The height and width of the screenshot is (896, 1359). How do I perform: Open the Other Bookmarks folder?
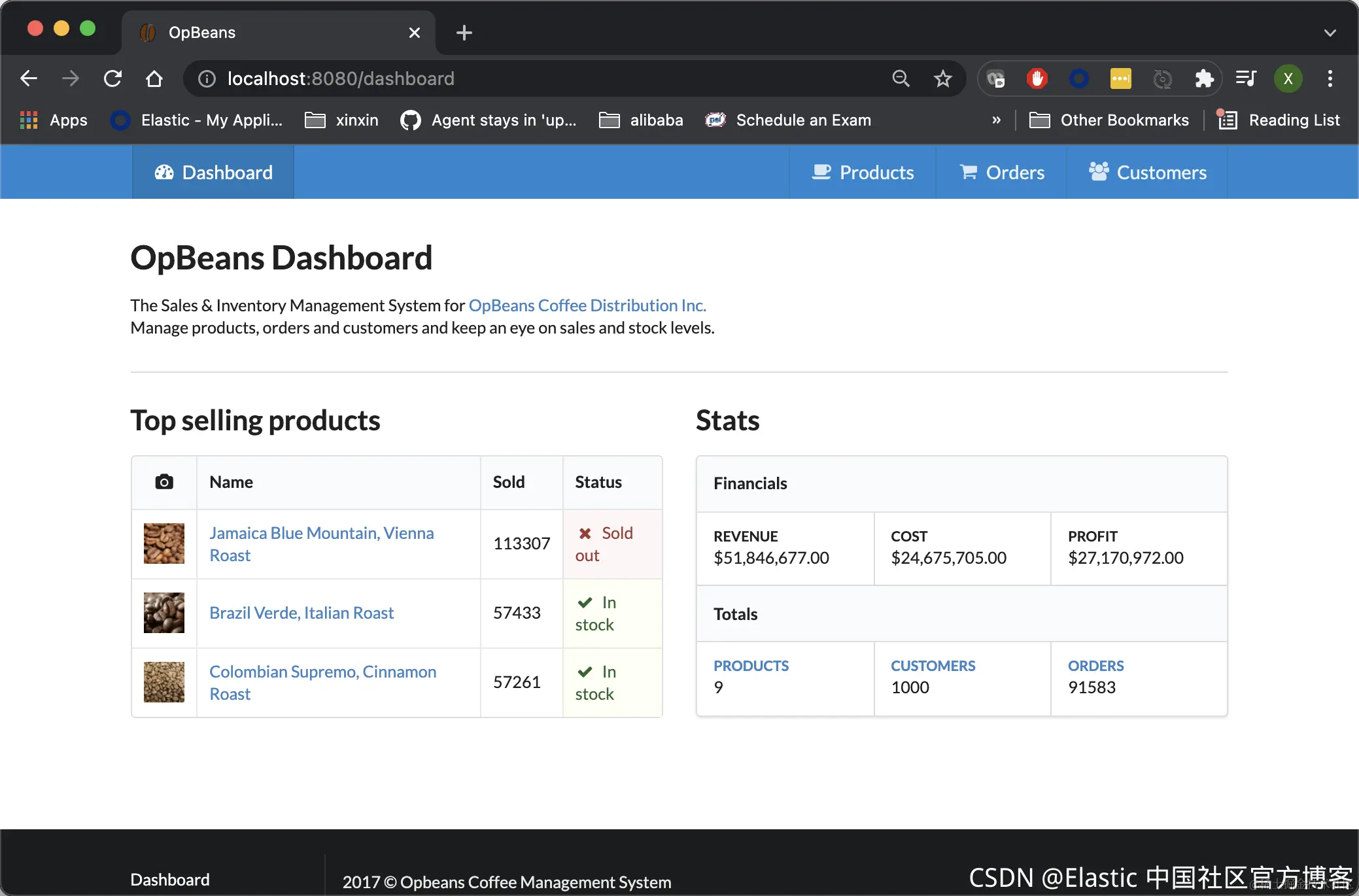point(1109,120)
